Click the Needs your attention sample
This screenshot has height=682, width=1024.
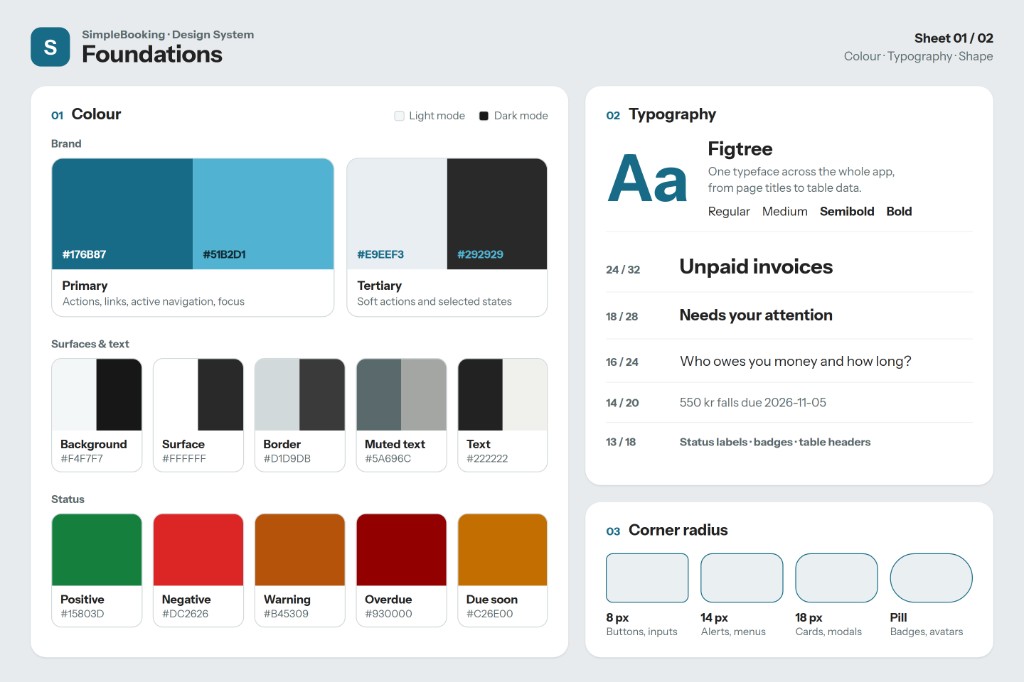point(756,315)
